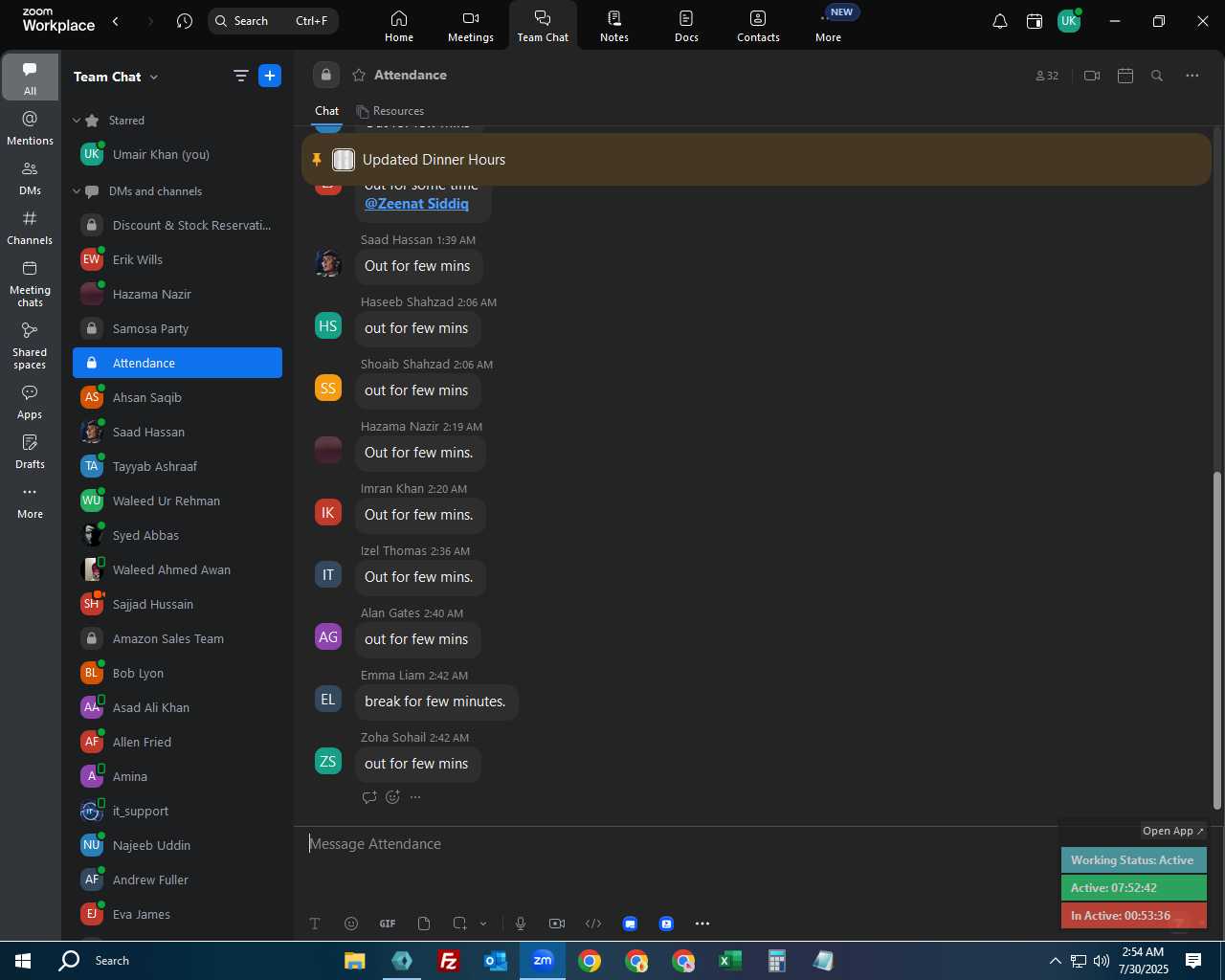
Task: Open the history clock icon
Action: (185, 21)
